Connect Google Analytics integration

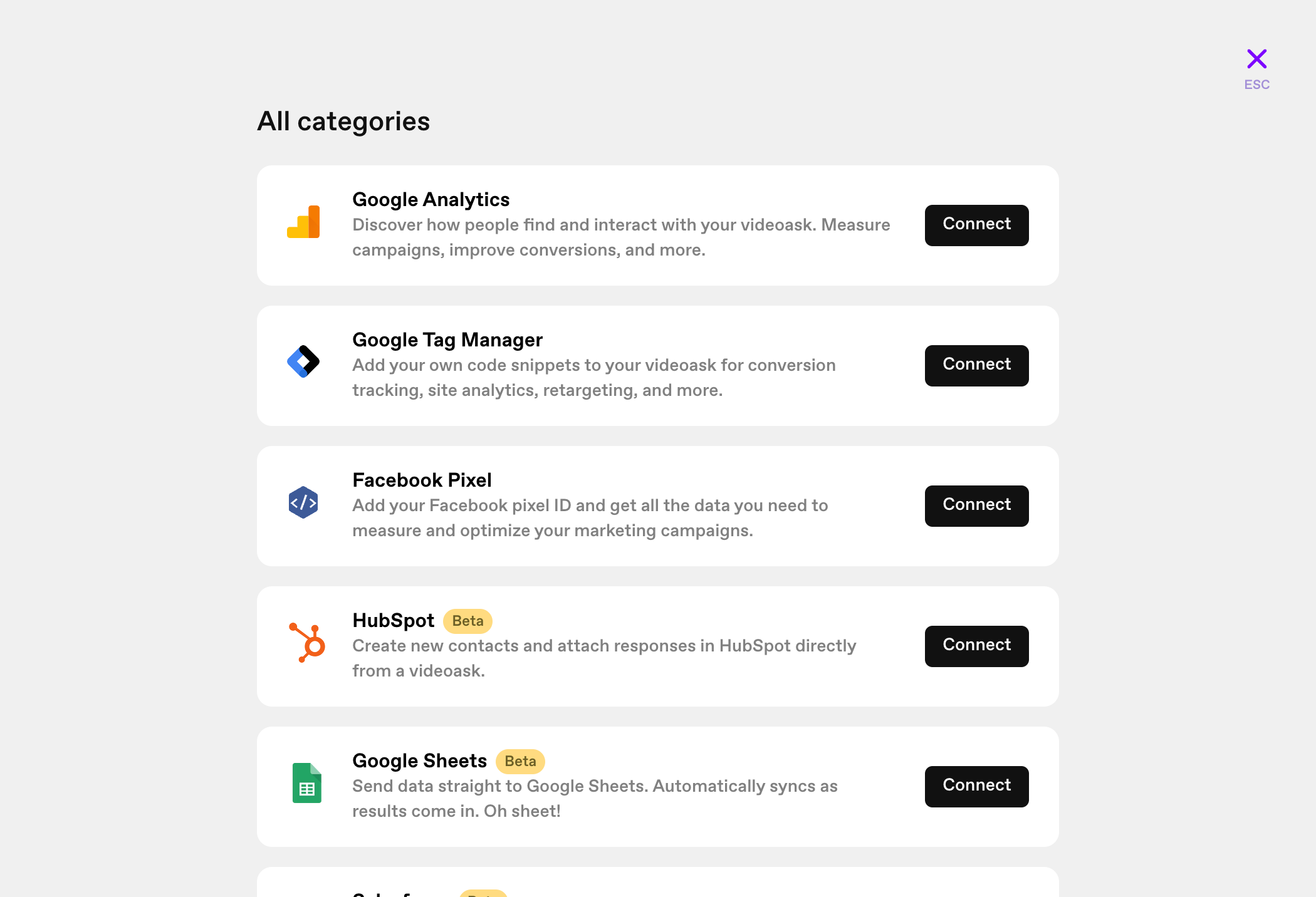point(977,226)
